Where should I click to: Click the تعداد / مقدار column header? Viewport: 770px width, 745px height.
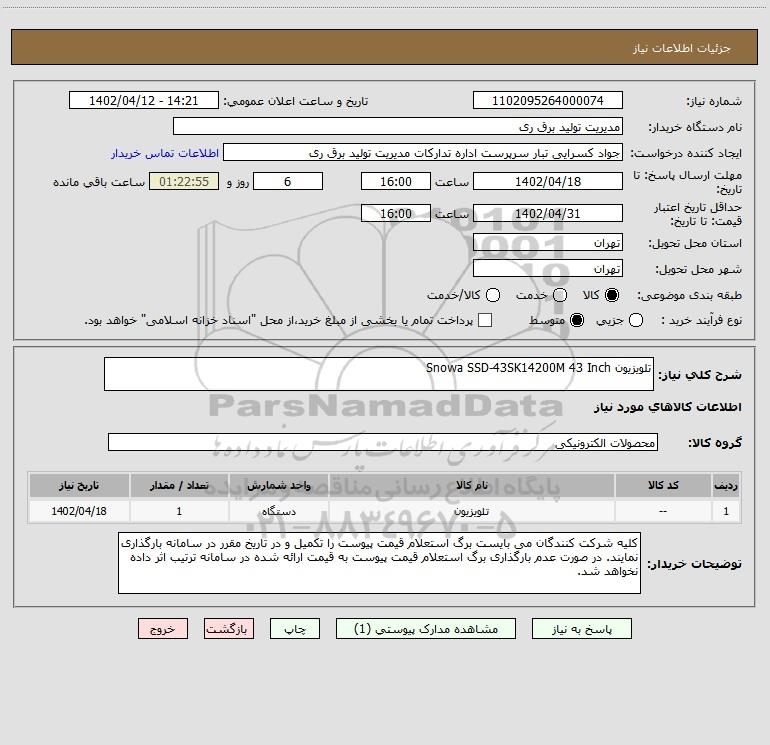(x=179, y=485)
